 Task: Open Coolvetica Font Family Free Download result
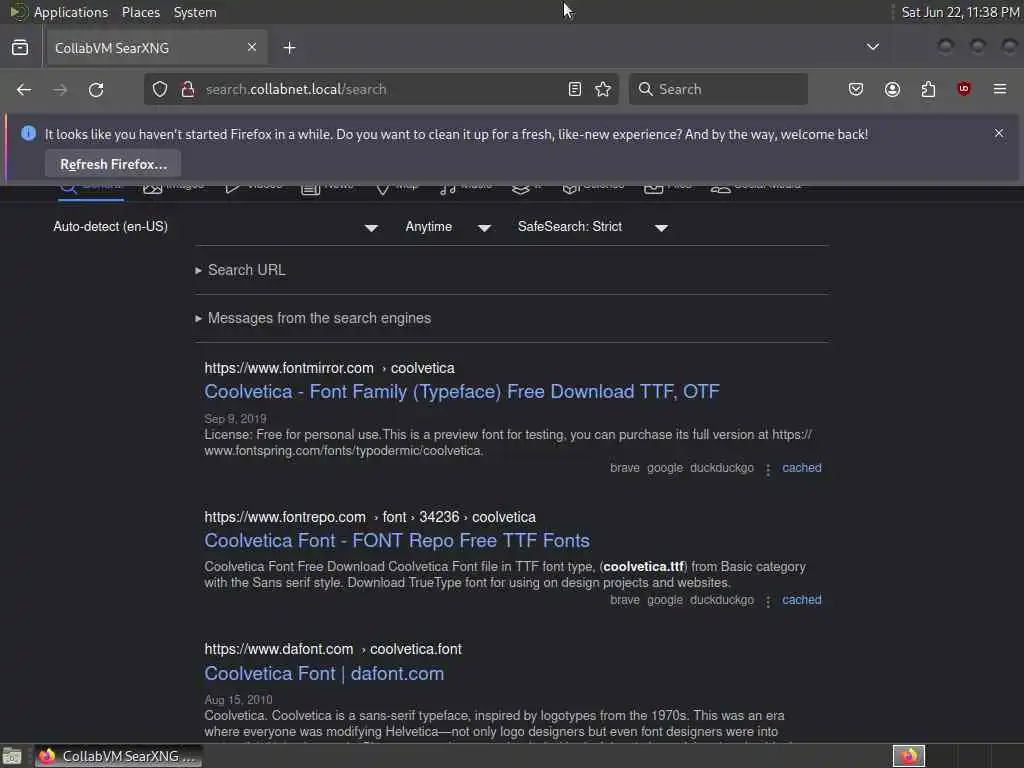coord(462,391)
